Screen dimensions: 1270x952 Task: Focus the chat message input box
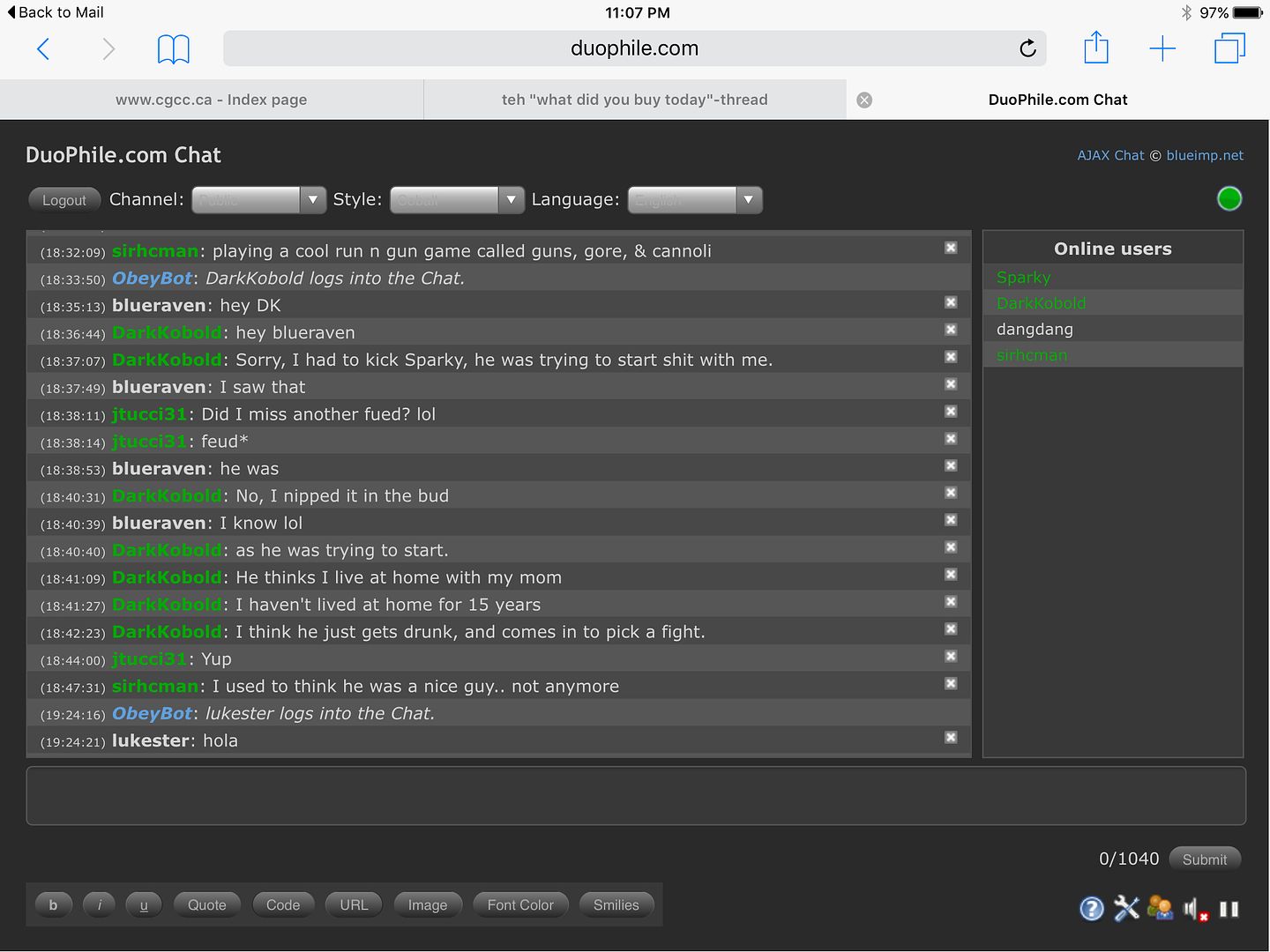pos(635,796)
